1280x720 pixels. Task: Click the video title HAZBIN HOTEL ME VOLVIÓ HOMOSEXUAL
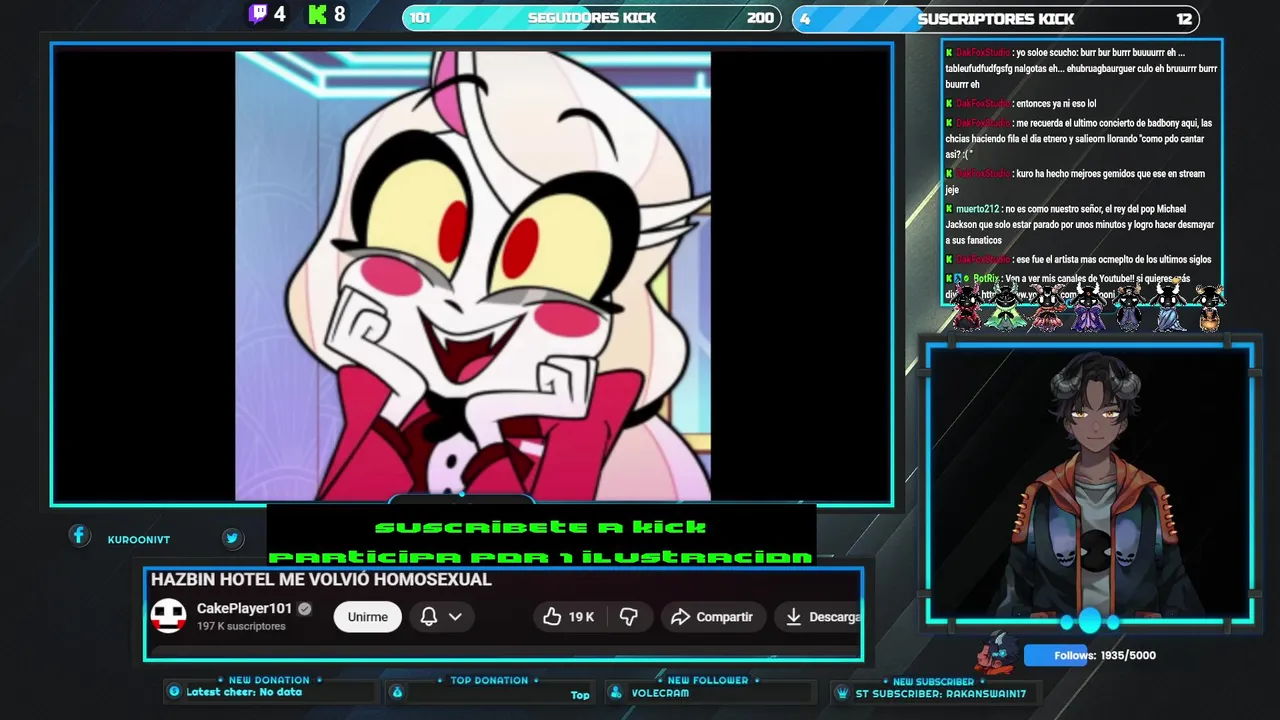point(321,580)
